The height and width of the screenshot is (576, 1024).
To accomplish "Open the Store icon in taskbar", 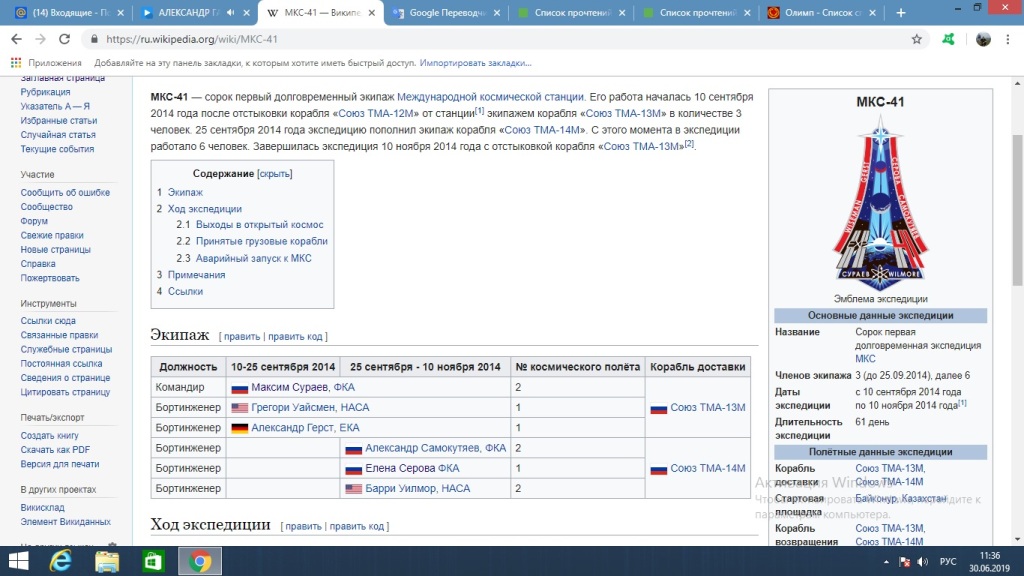I will (x=153, y=561).
